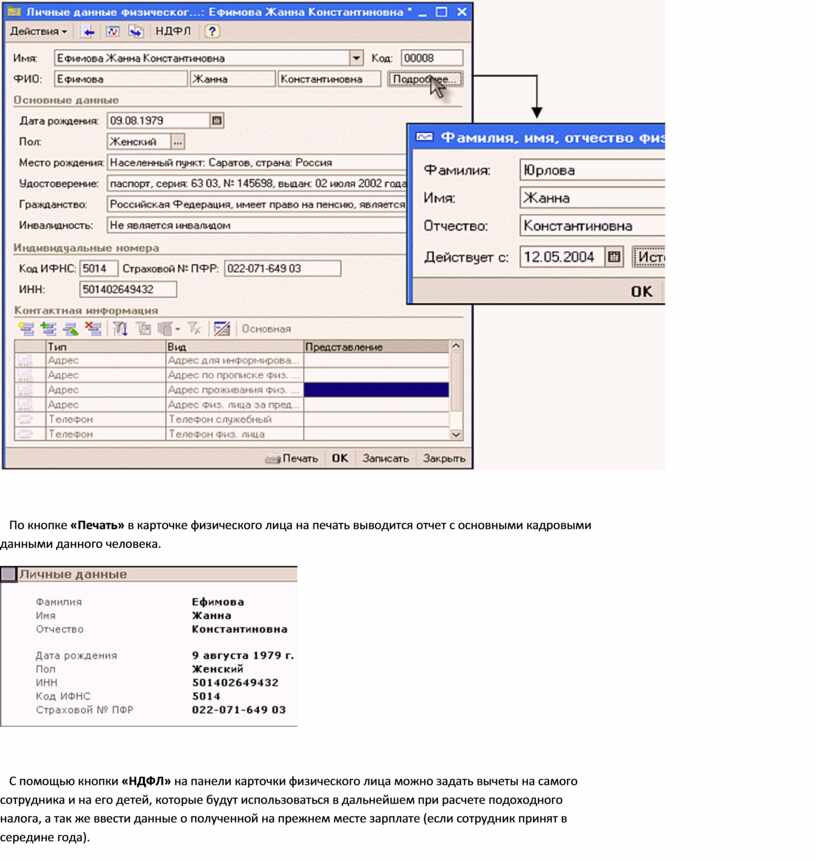
Task: Click the clear filter icon in contact toolbar
Action: tap(194, 329)
